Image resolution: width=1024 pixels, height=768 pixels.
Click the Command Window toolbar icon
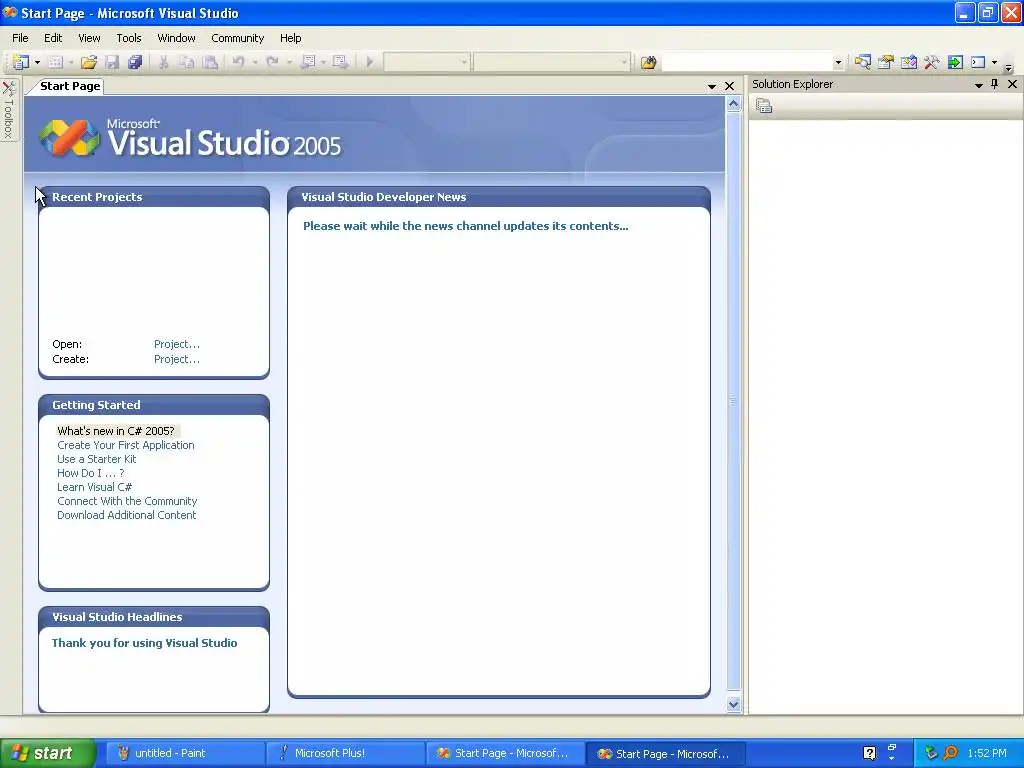978,62
